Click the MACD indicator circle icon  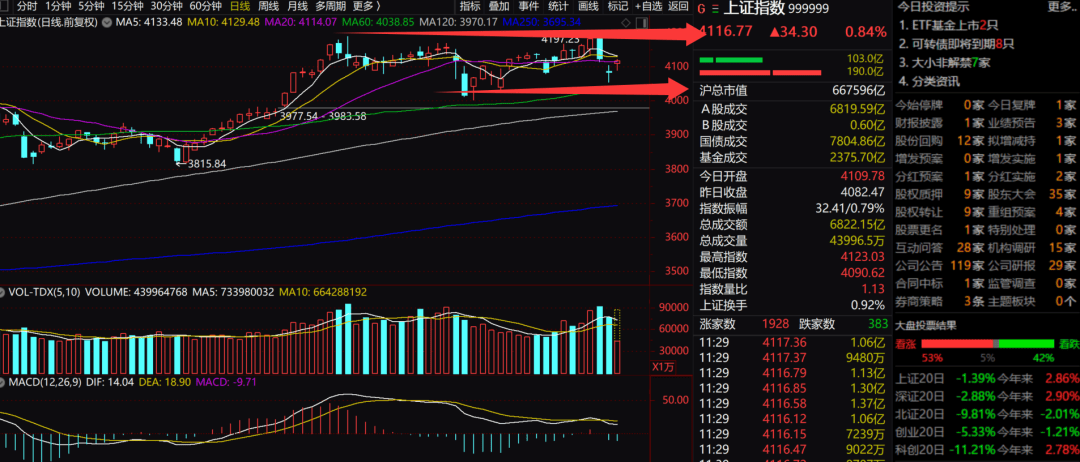(4, 382)
